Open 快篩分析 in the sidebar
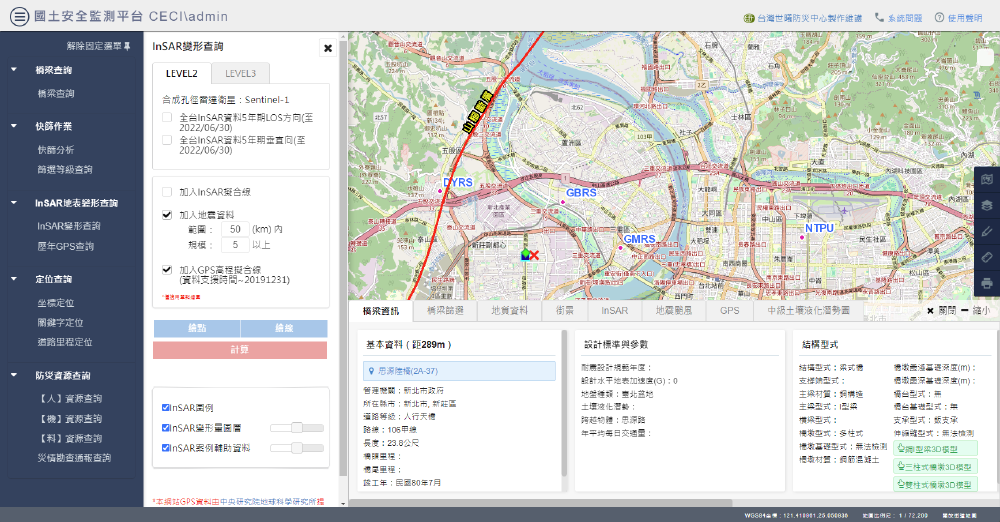This screenshot has width=1000, height=522. point(56,150)
